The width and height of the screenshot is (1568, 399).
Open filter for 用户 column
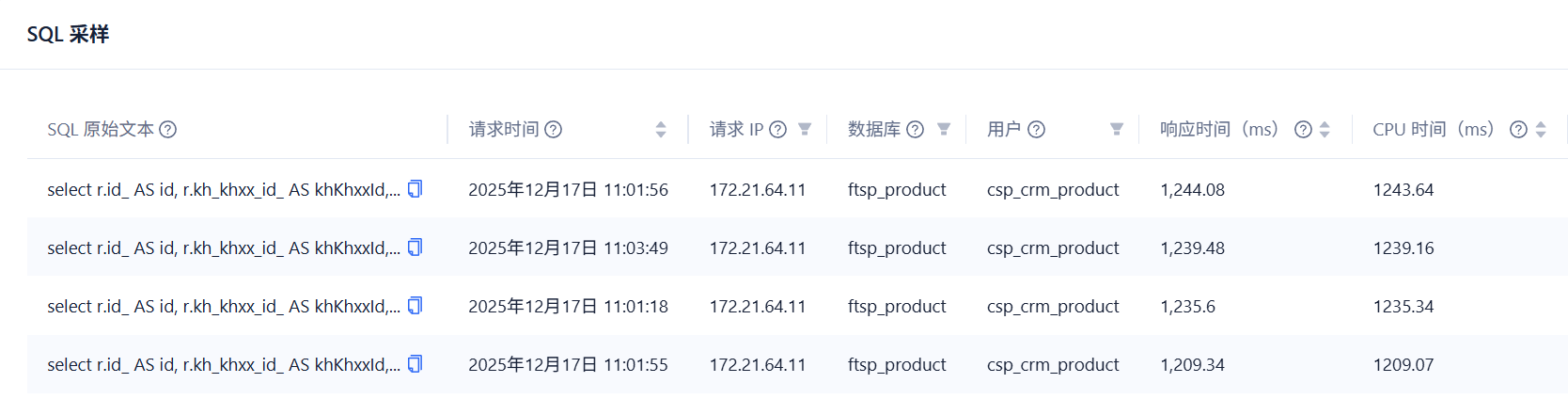(x=1117, y=129)
